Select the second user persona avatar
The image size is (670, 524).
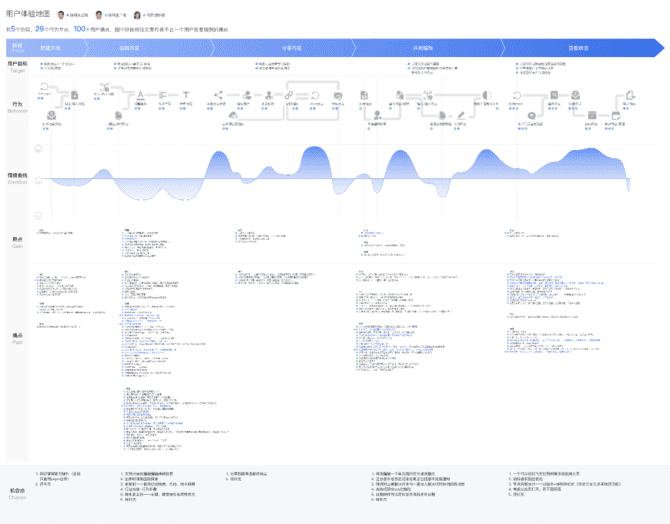99,15
